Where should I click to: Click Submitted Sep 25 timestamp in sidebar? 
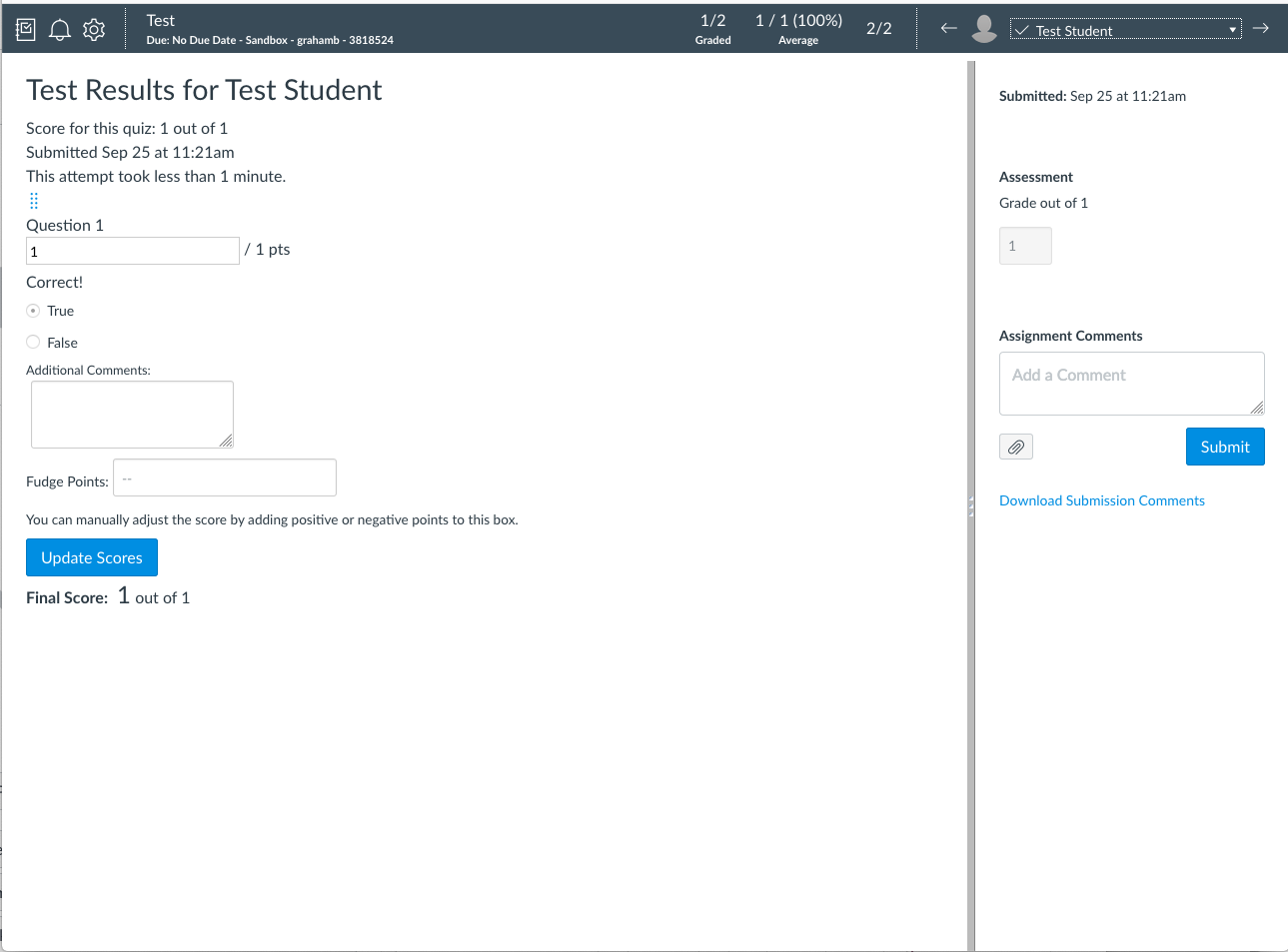pyautogui.click(x=1092, y=96)
